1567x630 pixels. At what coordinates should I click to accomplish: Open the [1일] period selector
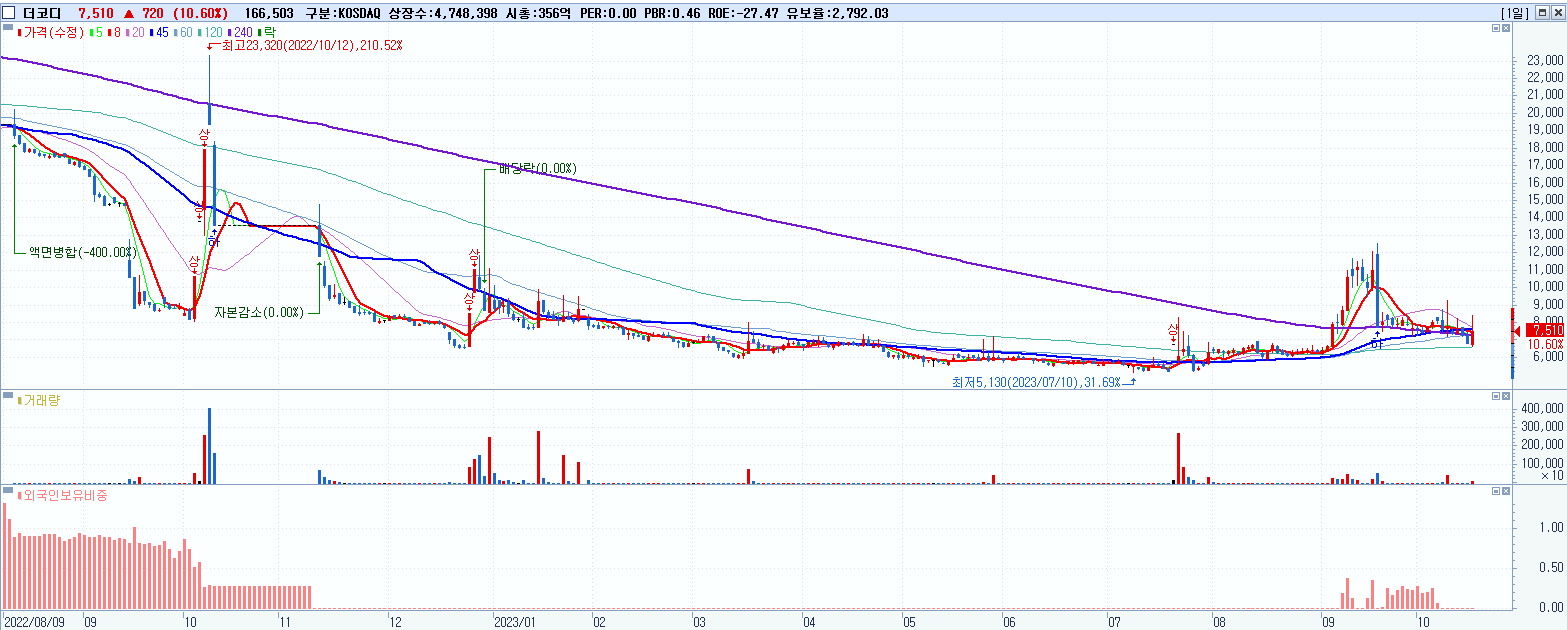1515,13
